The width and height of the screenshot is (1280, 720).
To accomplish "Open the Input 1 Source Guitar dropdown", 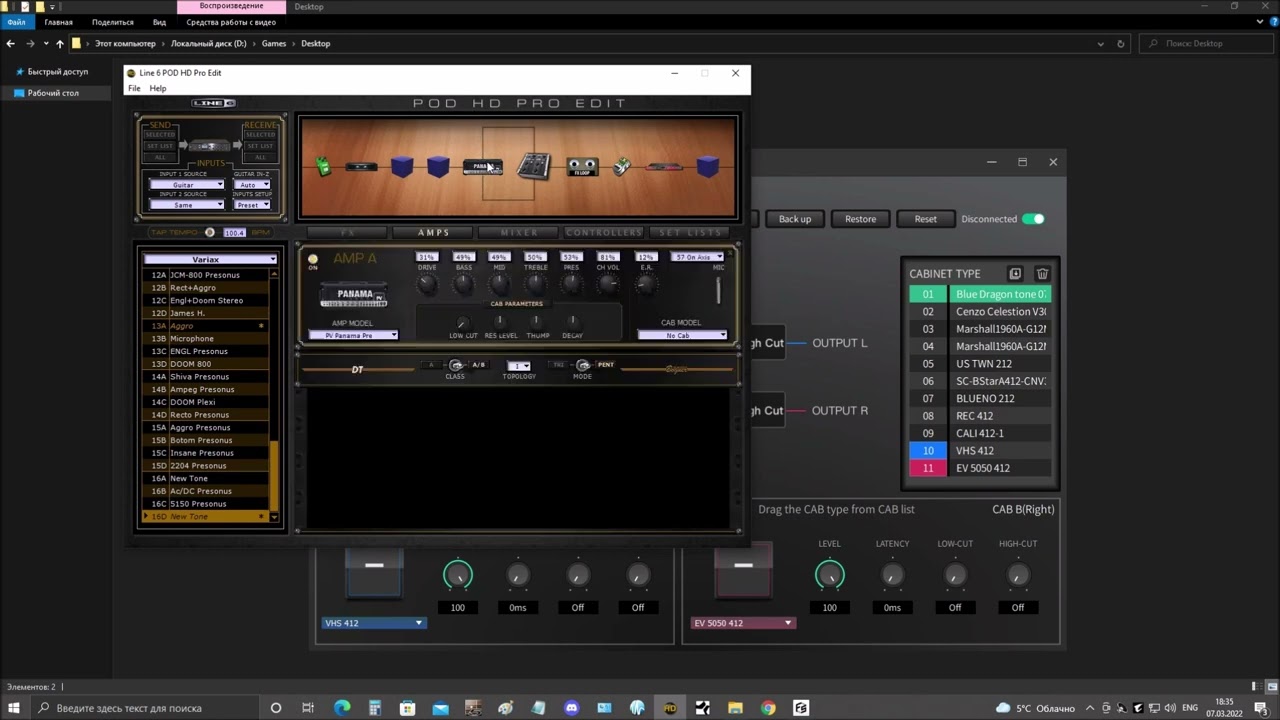I will click(x=186, y=184).
